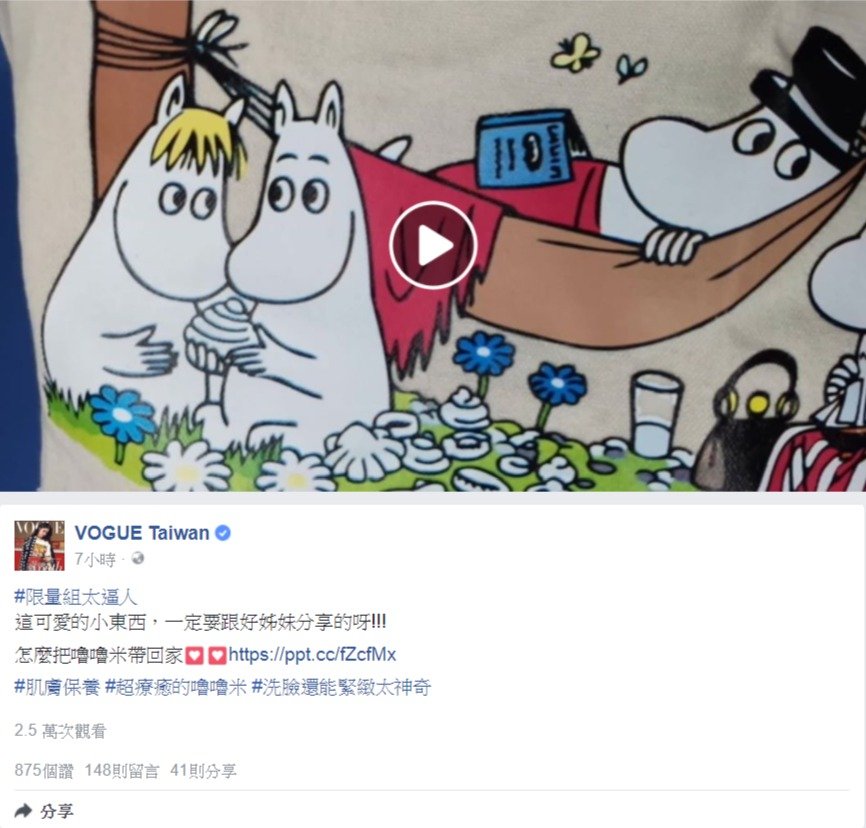Click the share arrow icon

pyautogui.click(x=23, y=810)
